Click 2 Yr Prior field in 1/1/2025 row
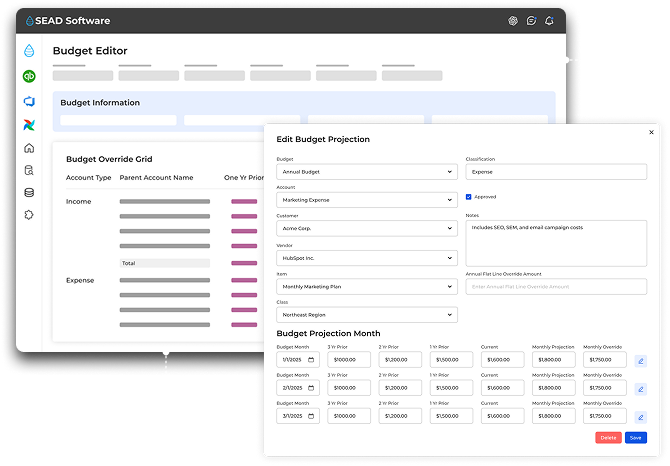 pyautogui.click(x=400, y=360)
